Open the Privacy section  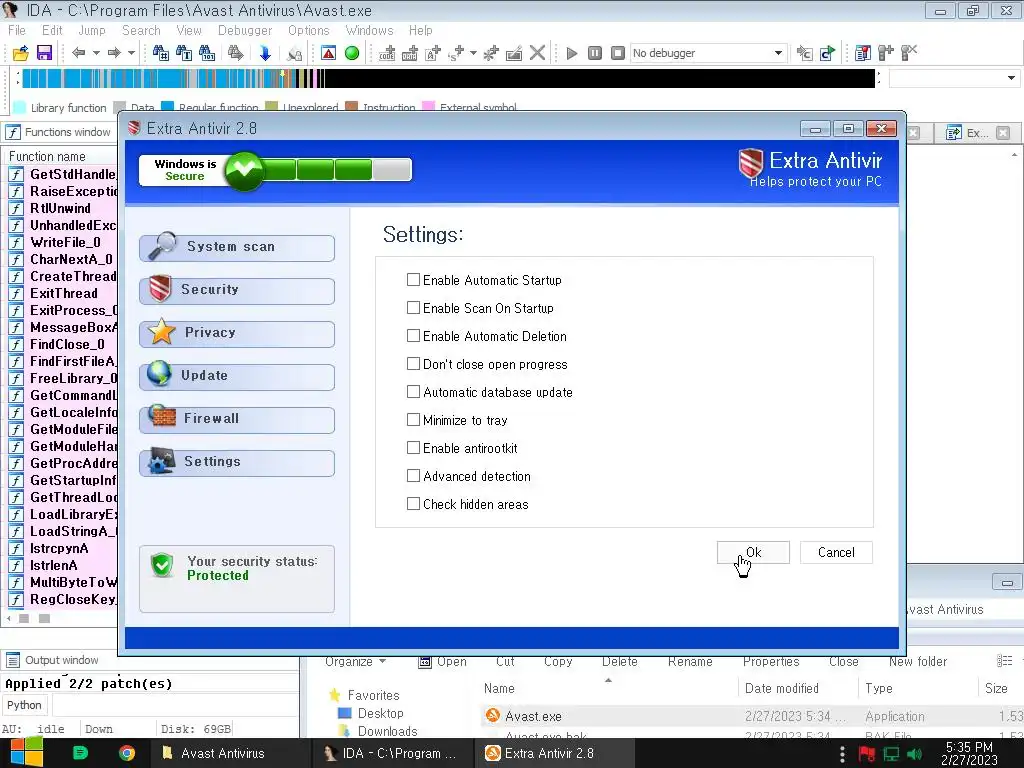pyautogui.click(x=237, y=334)
